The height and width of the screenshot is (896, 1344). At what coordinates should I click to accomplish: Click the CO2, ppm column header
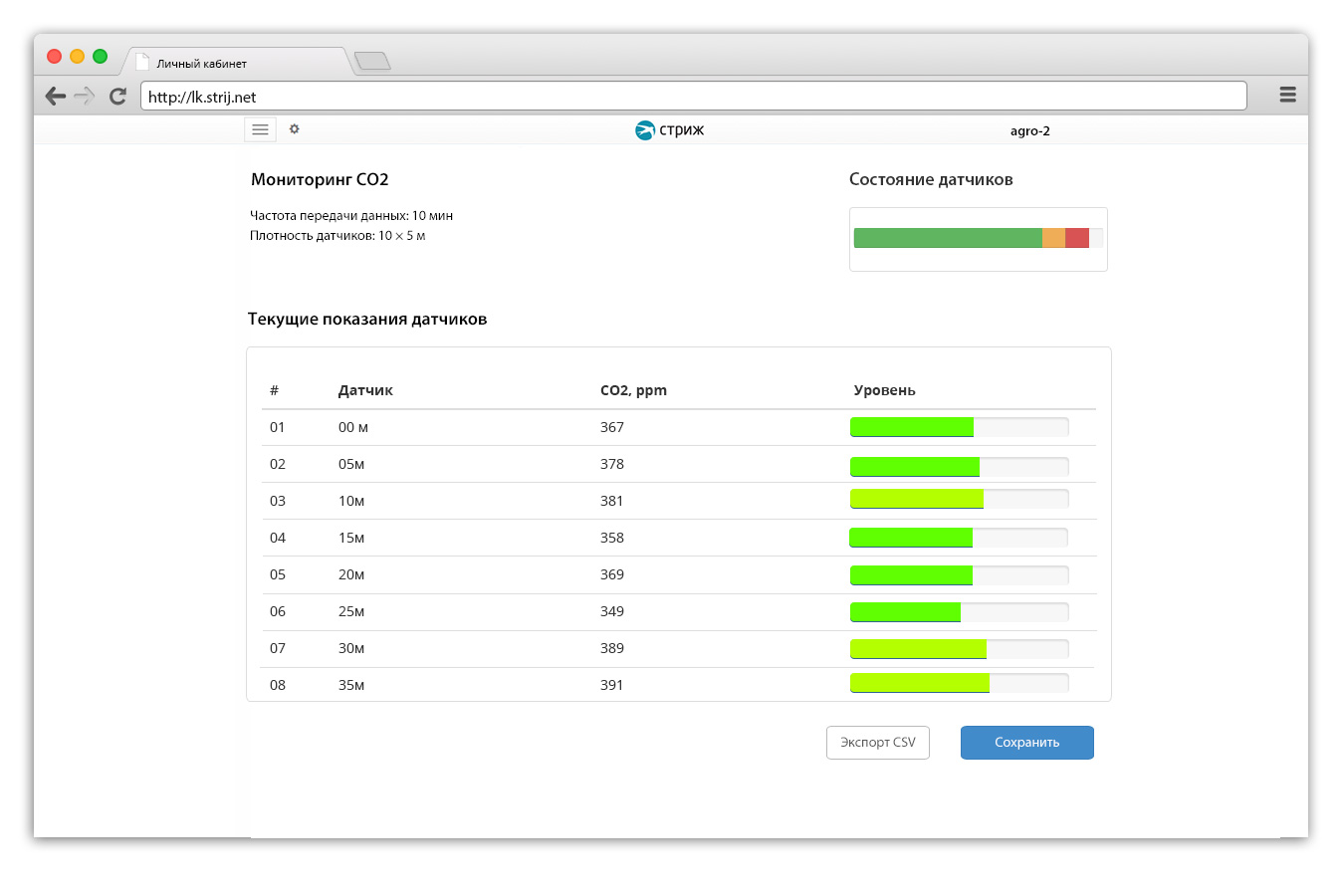pyautogui.click(x=633, y=390)
